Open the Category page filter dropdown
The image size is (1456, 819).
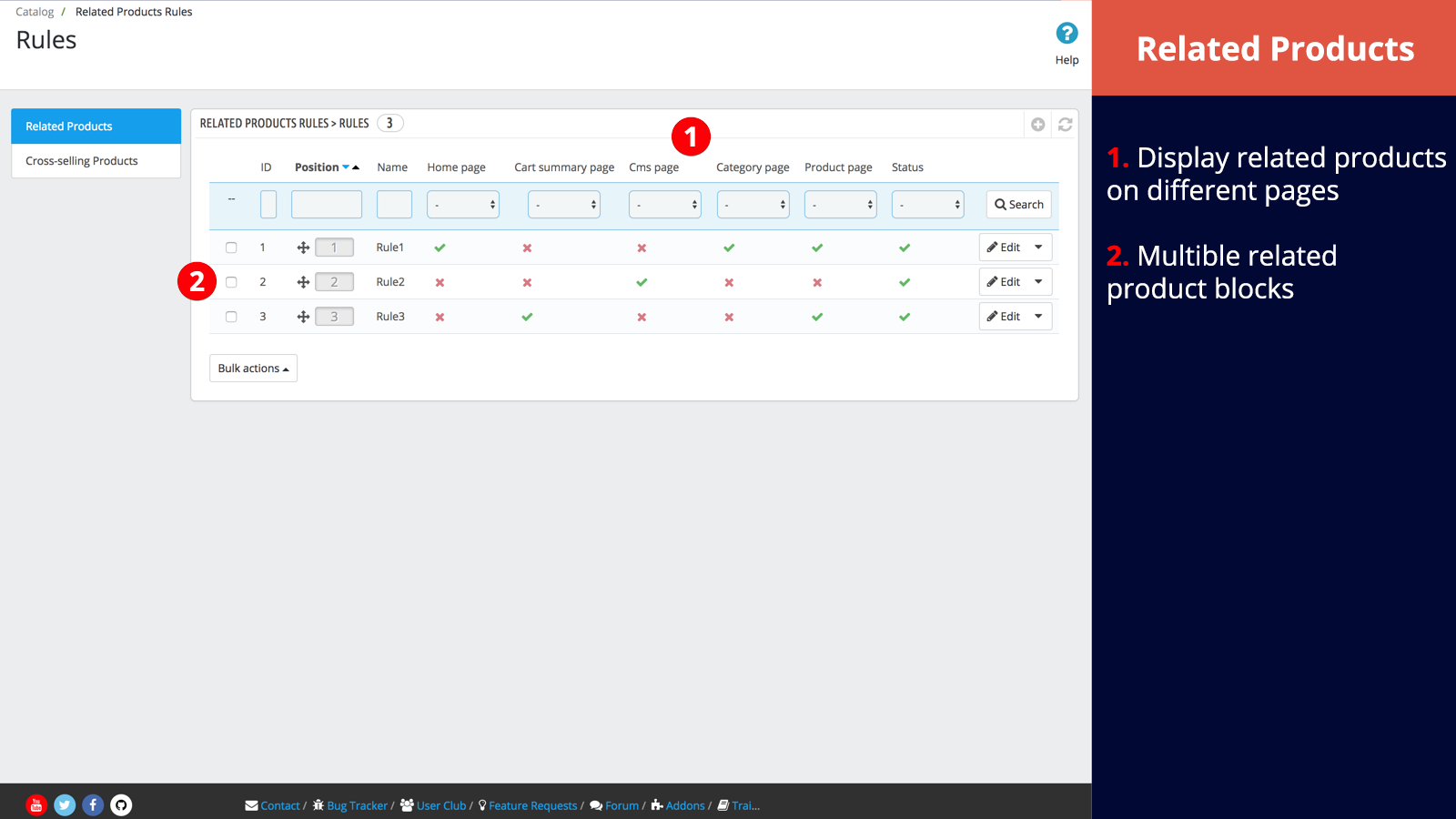tap(753, 205)
